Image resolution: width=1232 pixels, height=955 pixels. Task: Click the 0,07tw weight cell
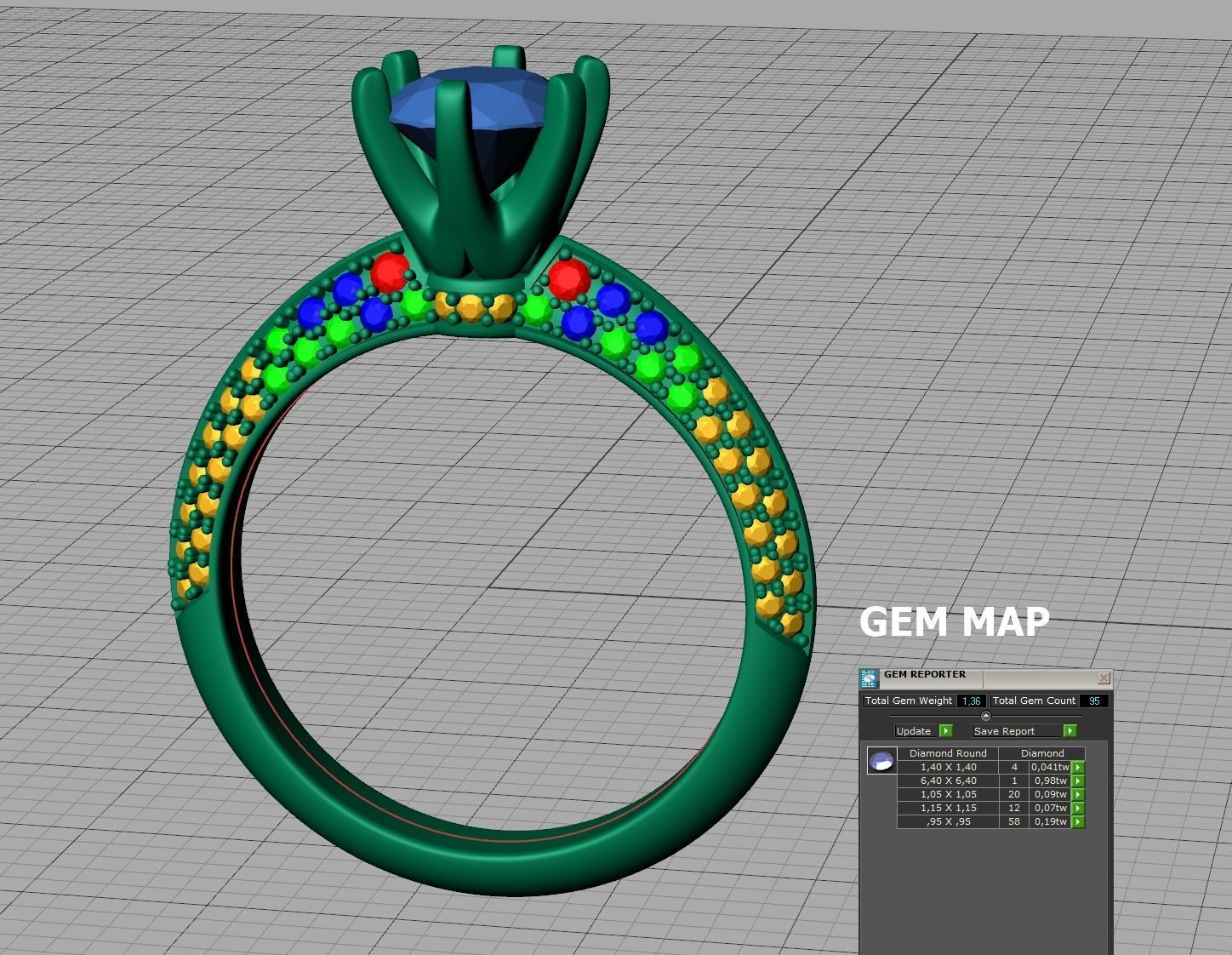pos(1050,808)
